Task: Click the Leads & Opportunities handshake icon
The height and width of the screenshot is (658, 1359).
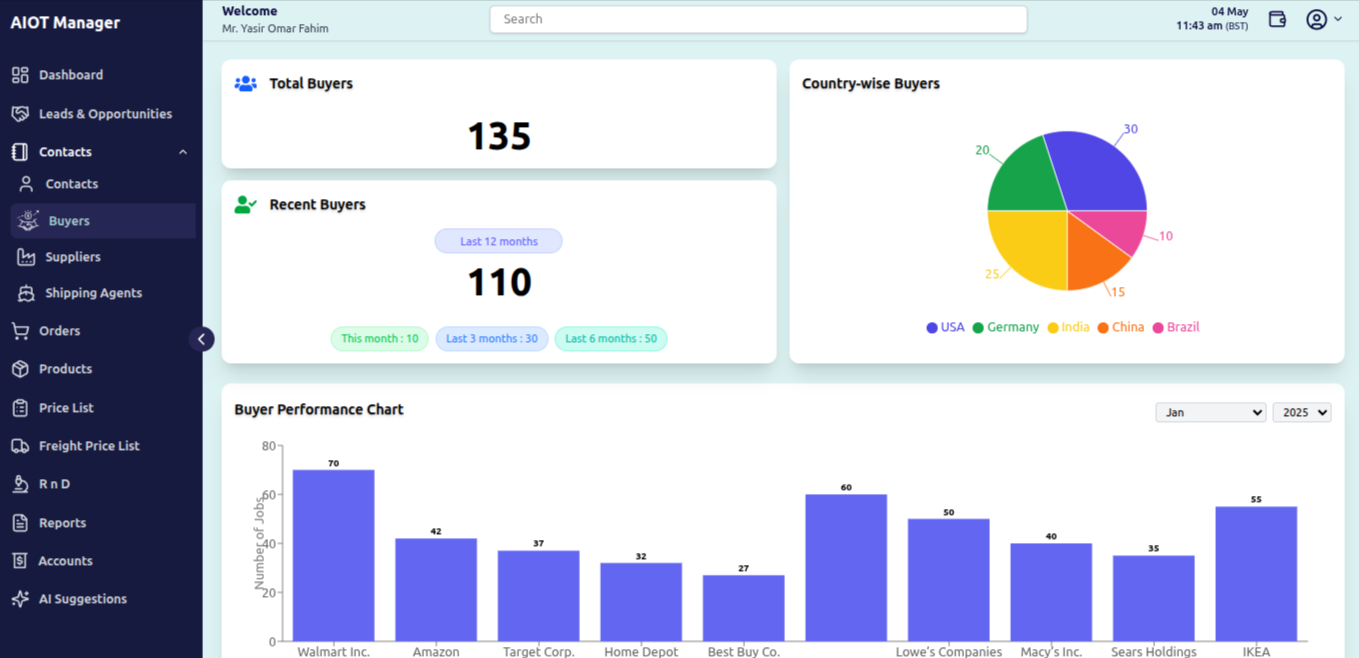Action: point(20,114)
